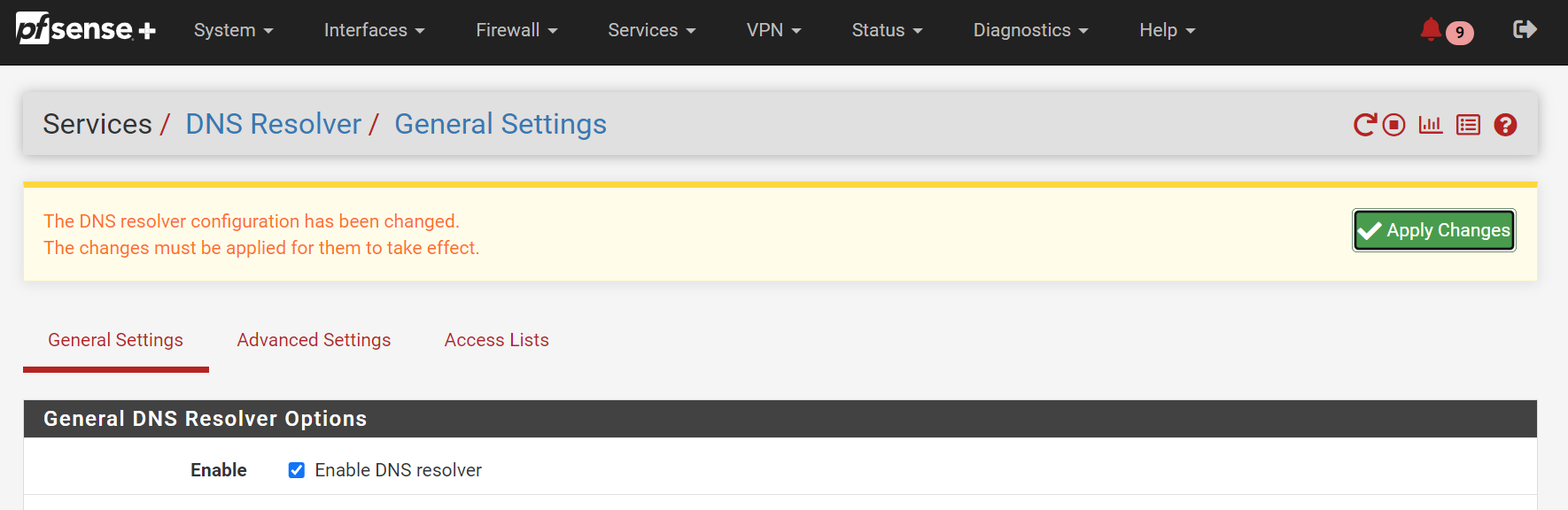The width and height of the screenshot is (1568, 510).
Task: Click the logout arrow icon
Action: [x=1524, y=29]
